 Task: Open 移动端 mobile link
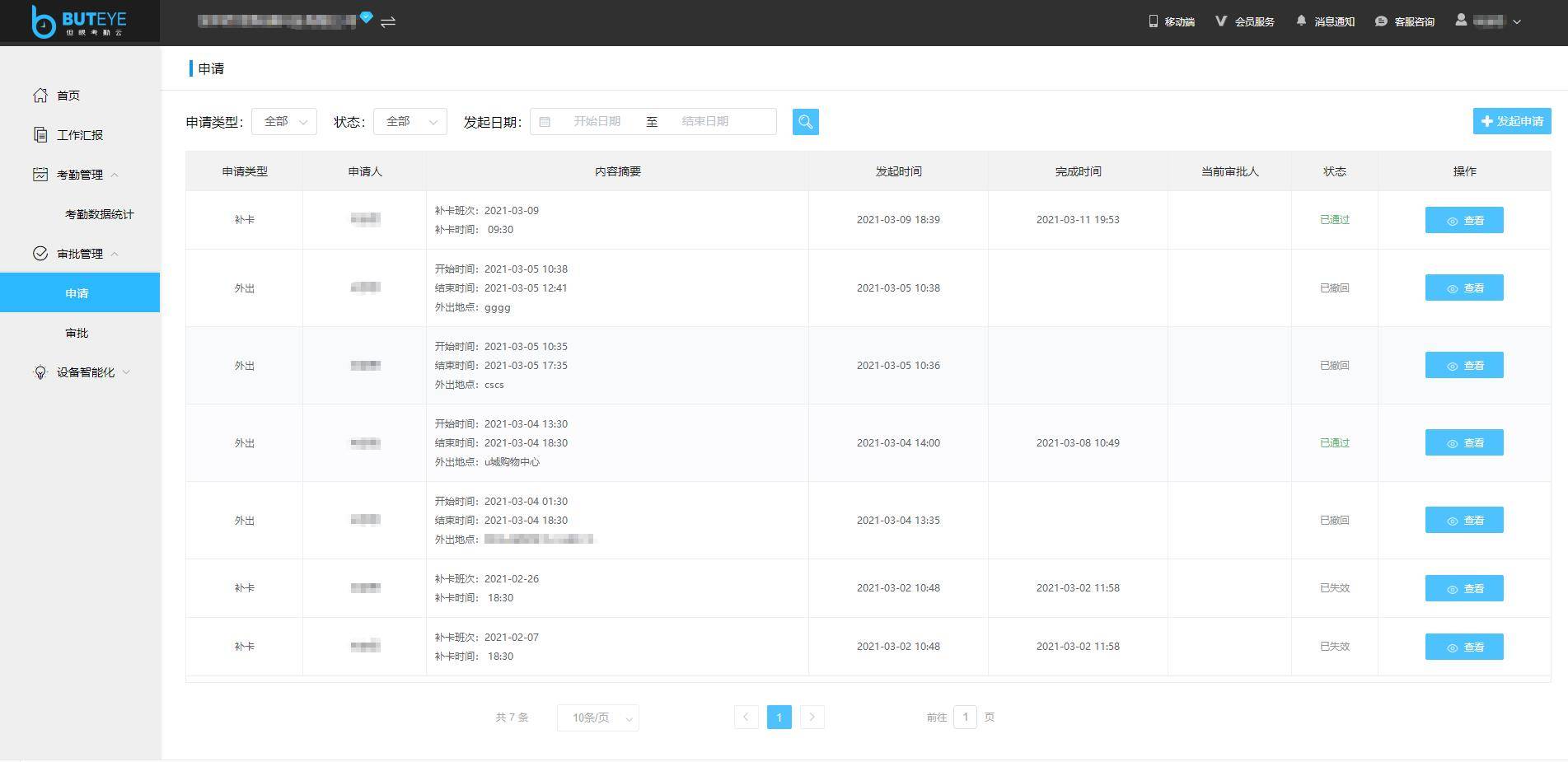[x=1172, y=21]
